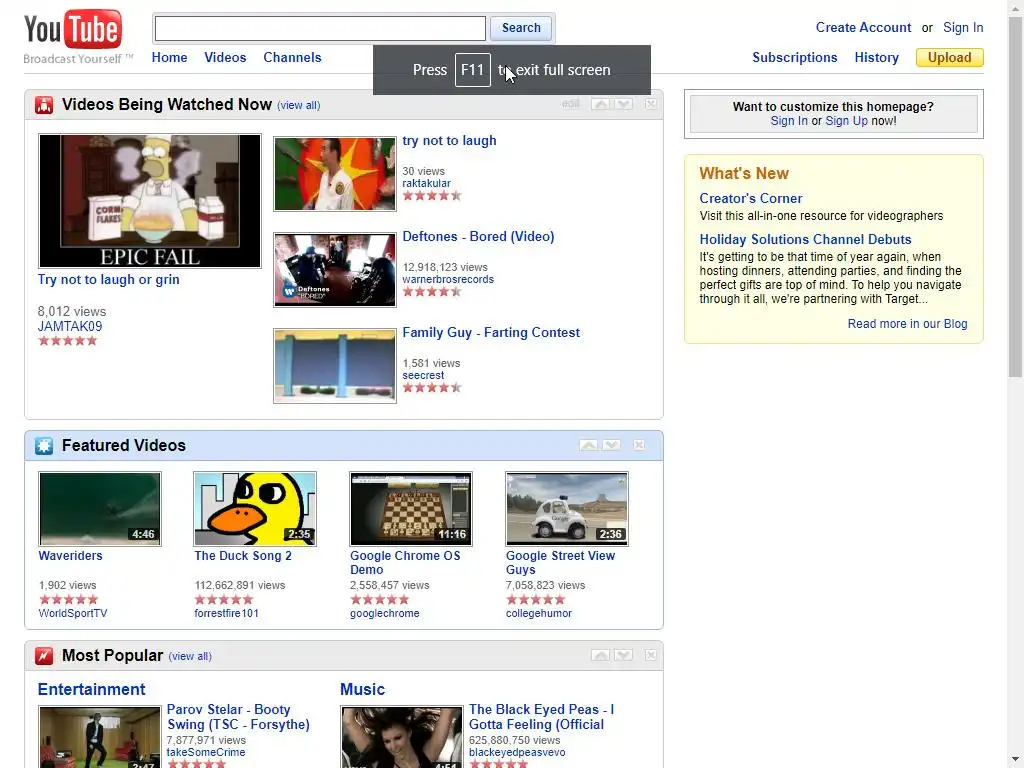The width and height of the screenshot is (1024, 768).
Task: Click the Featured Videos section icon
Action: click(x=44, y=445)
